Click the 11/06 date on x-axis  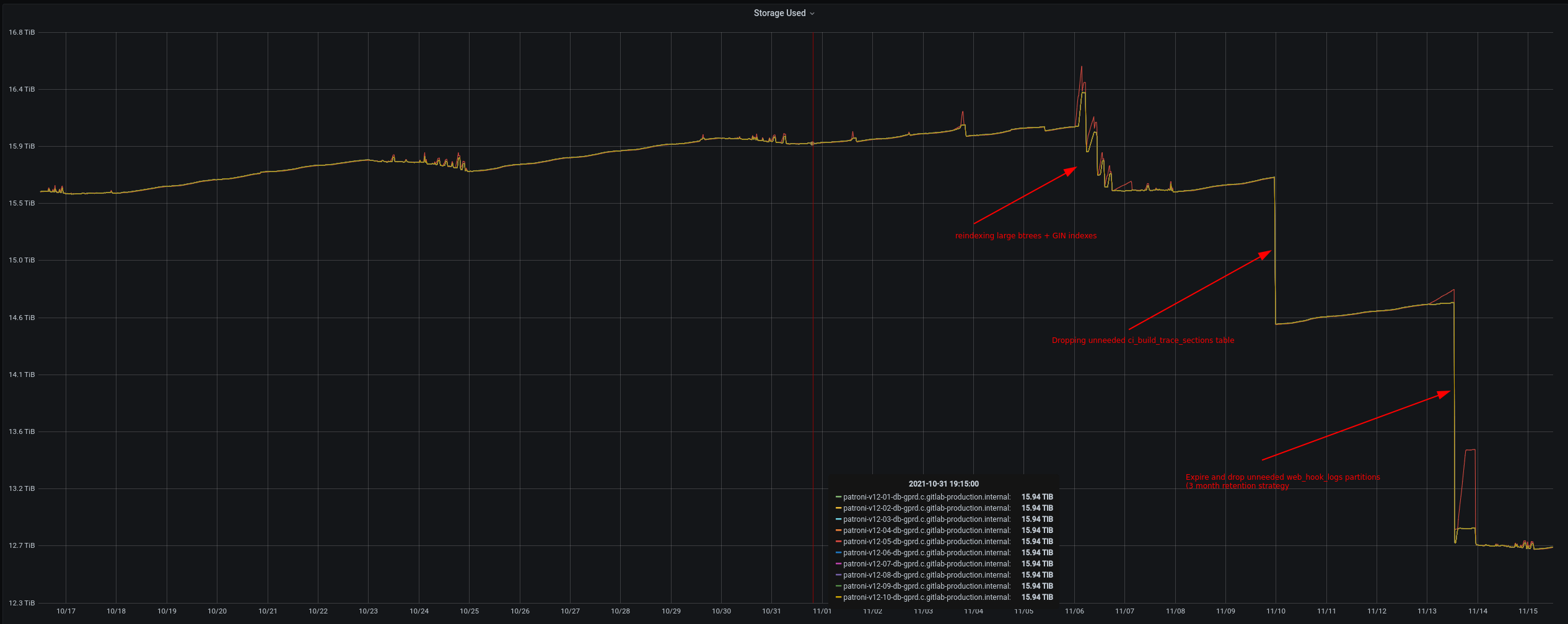[1074, 611]
